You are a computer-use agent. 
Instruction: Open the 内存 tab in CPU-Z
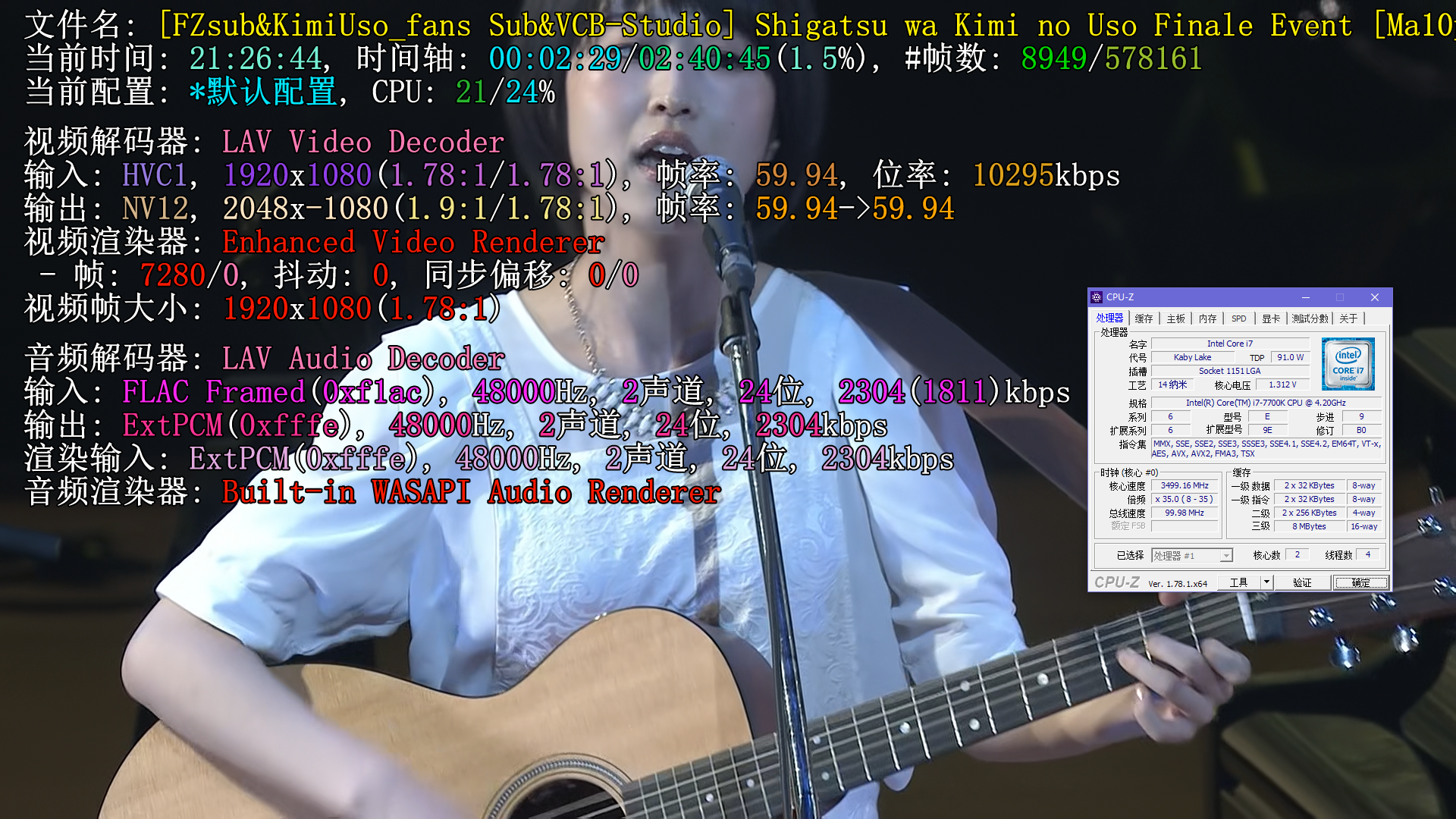[1207, 318]
